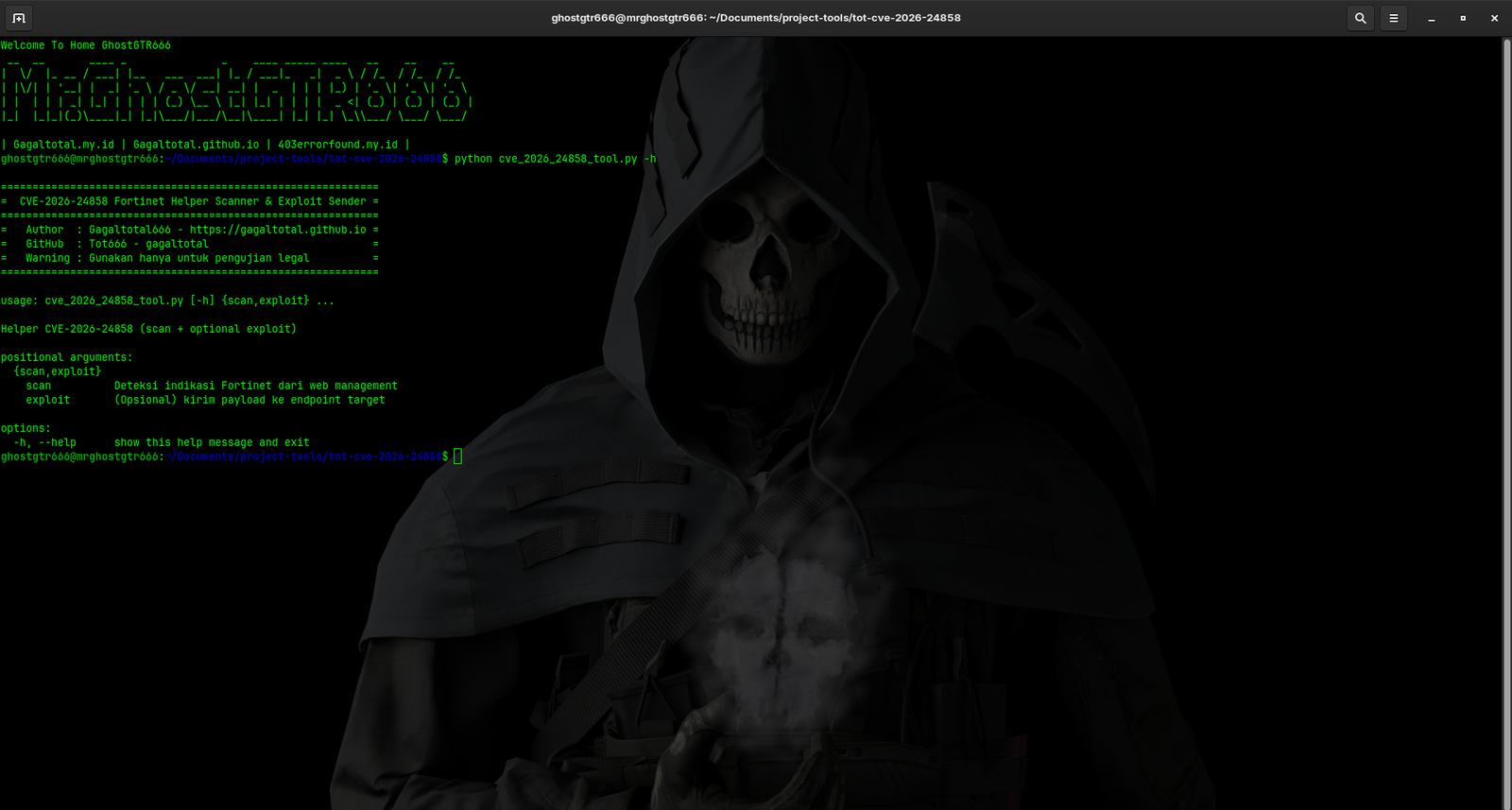Click the '403errorfound.my.id' text
The width and height of the screenshot is (1512, 810).
(337, 145)
